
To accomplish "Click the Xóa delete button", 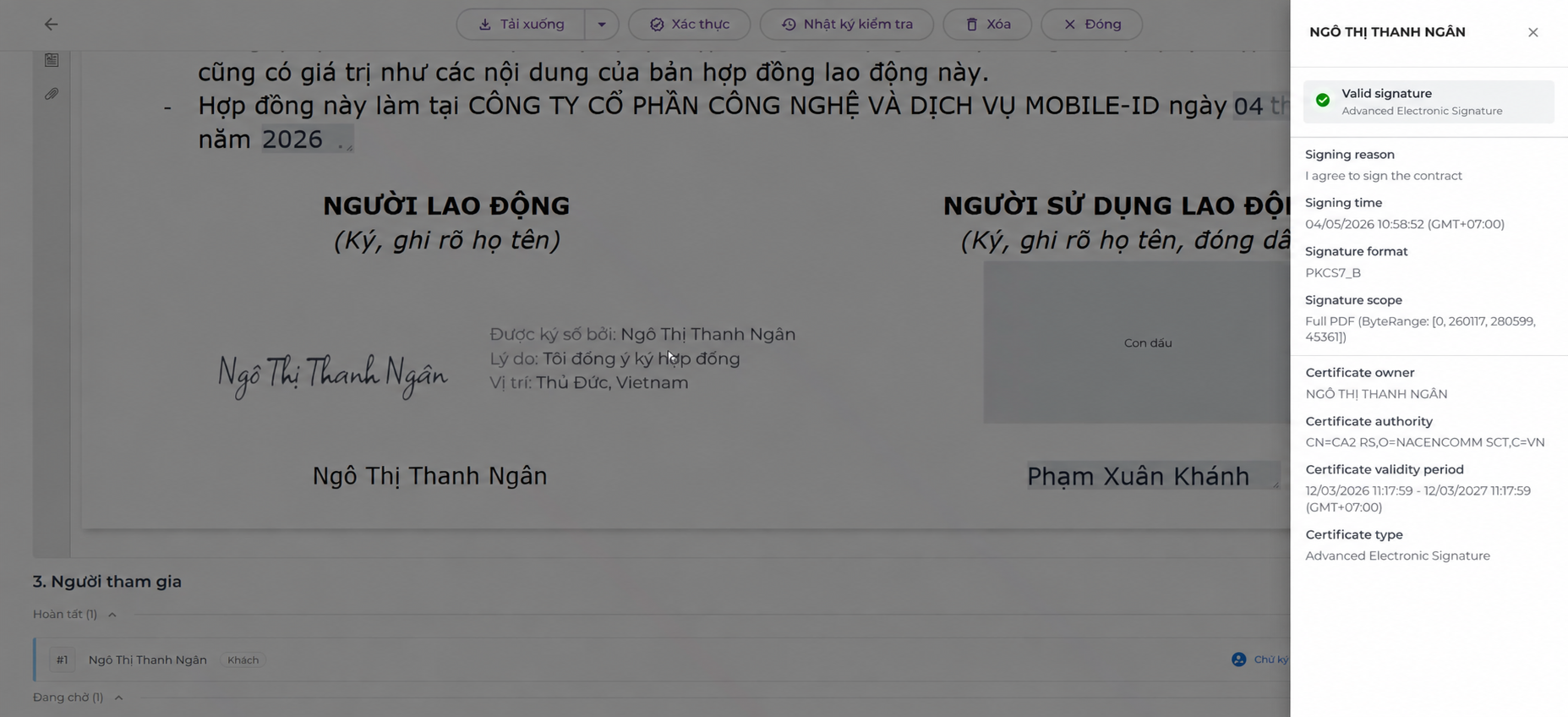I will [x=987, y=25].
